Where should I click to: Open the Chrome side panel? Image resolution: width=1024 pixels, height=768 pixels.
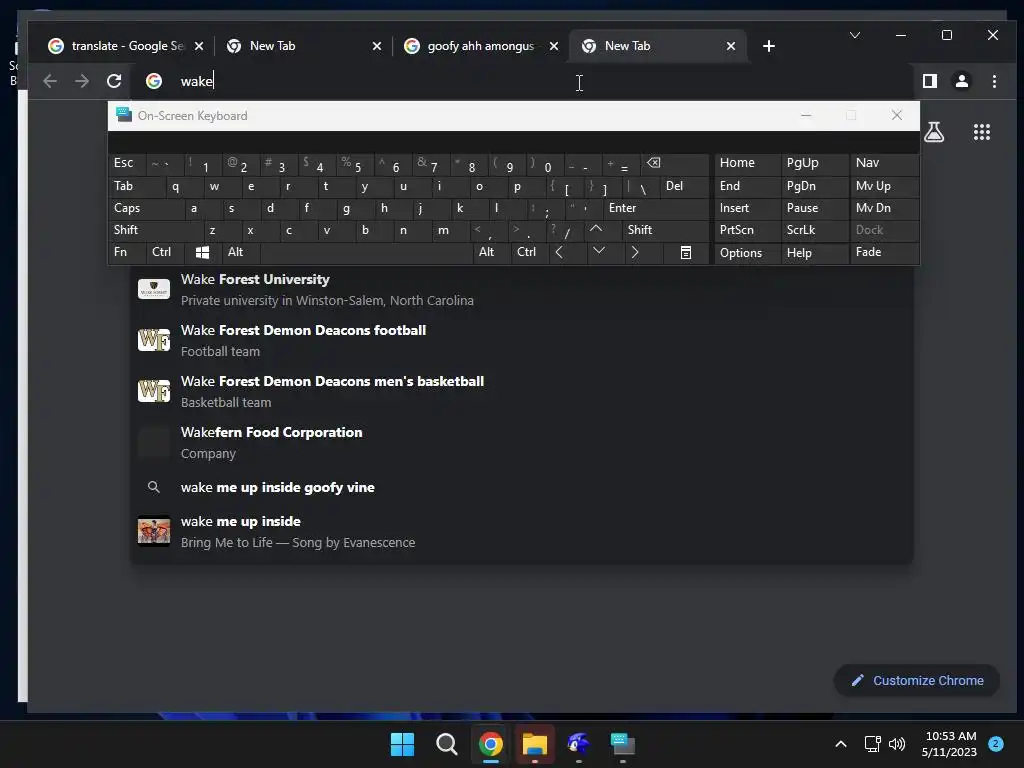929,81
